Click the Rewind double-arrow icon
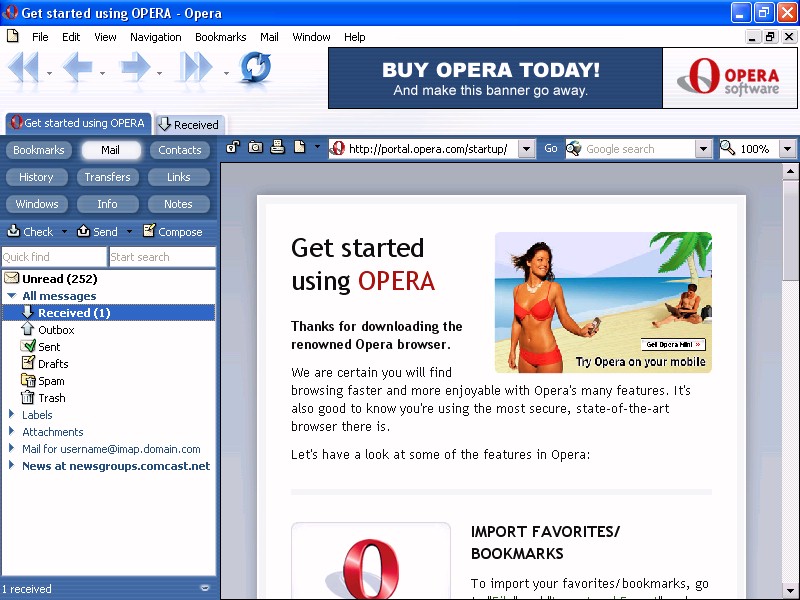 [x=24, y=68]
